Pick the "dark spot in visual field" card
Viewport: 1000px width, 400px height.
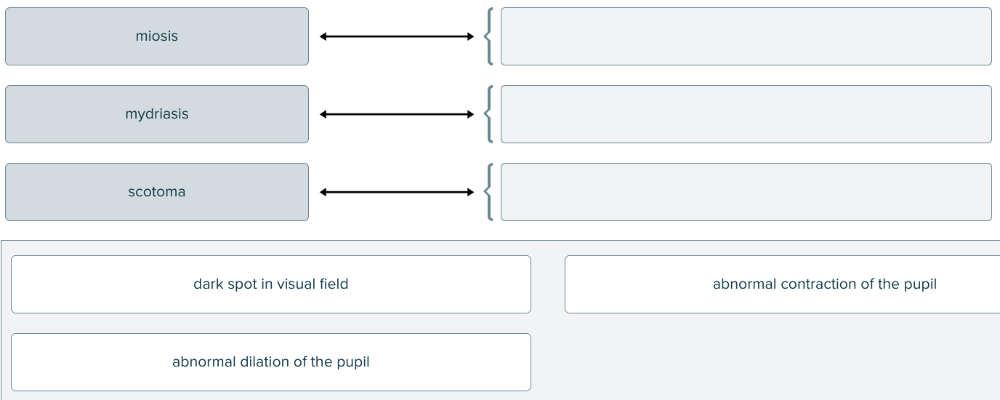click(x=271, y=284)
